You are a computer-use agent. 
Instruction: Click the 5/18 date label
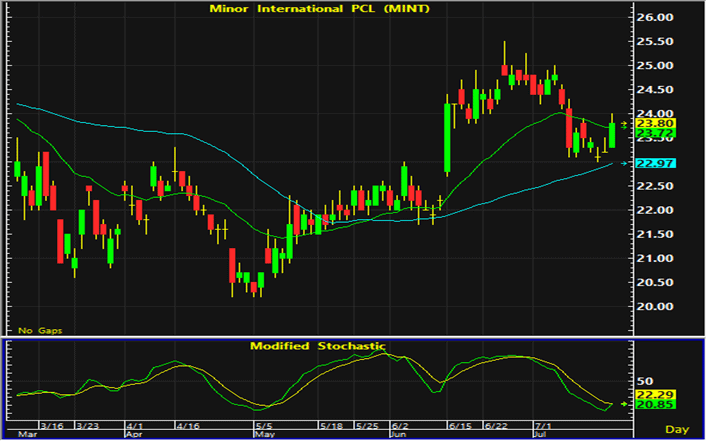pyautogui.click(x=330, y=426)
